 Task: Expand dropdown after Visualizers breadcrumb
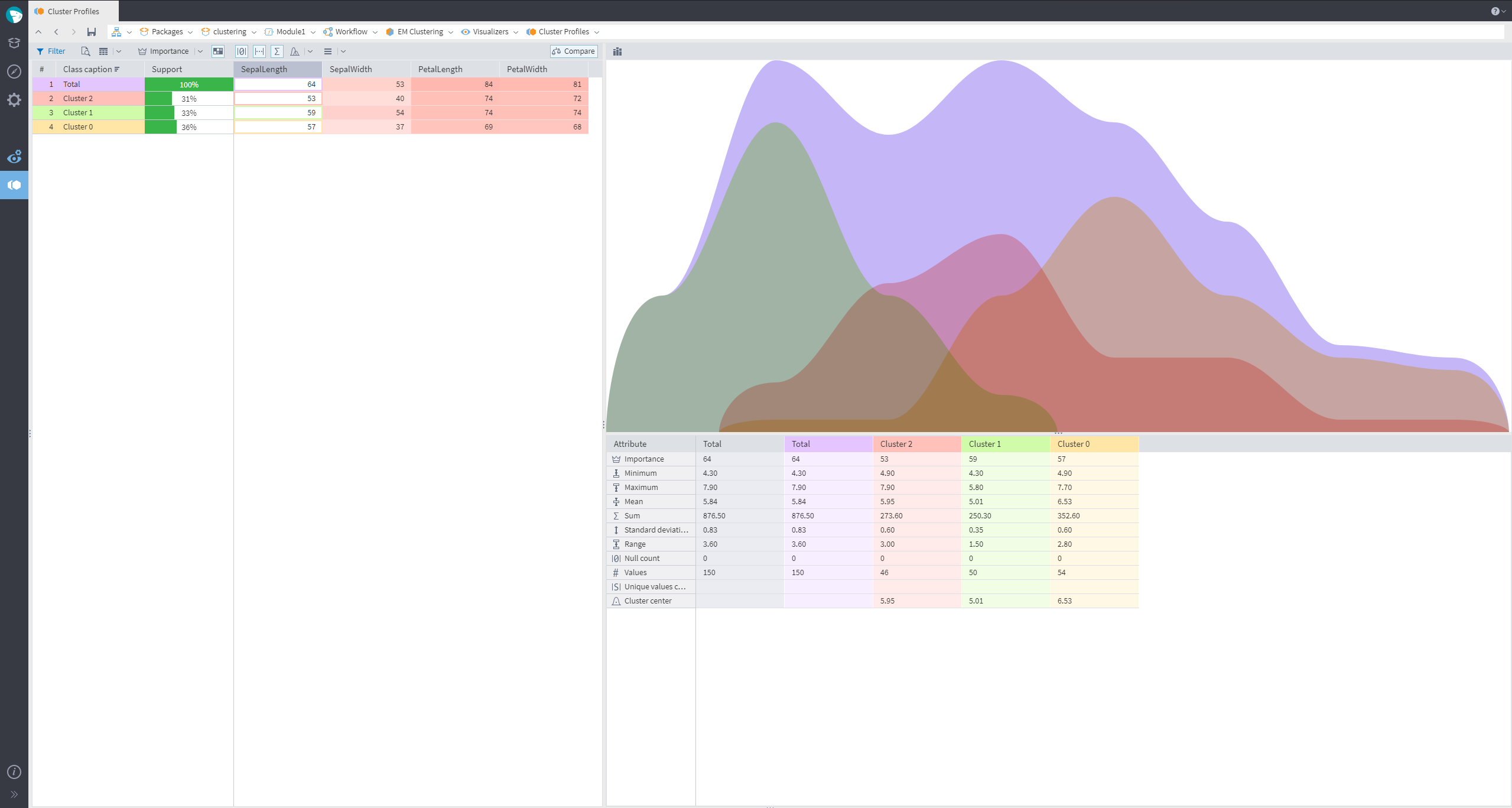click(516, 33)
